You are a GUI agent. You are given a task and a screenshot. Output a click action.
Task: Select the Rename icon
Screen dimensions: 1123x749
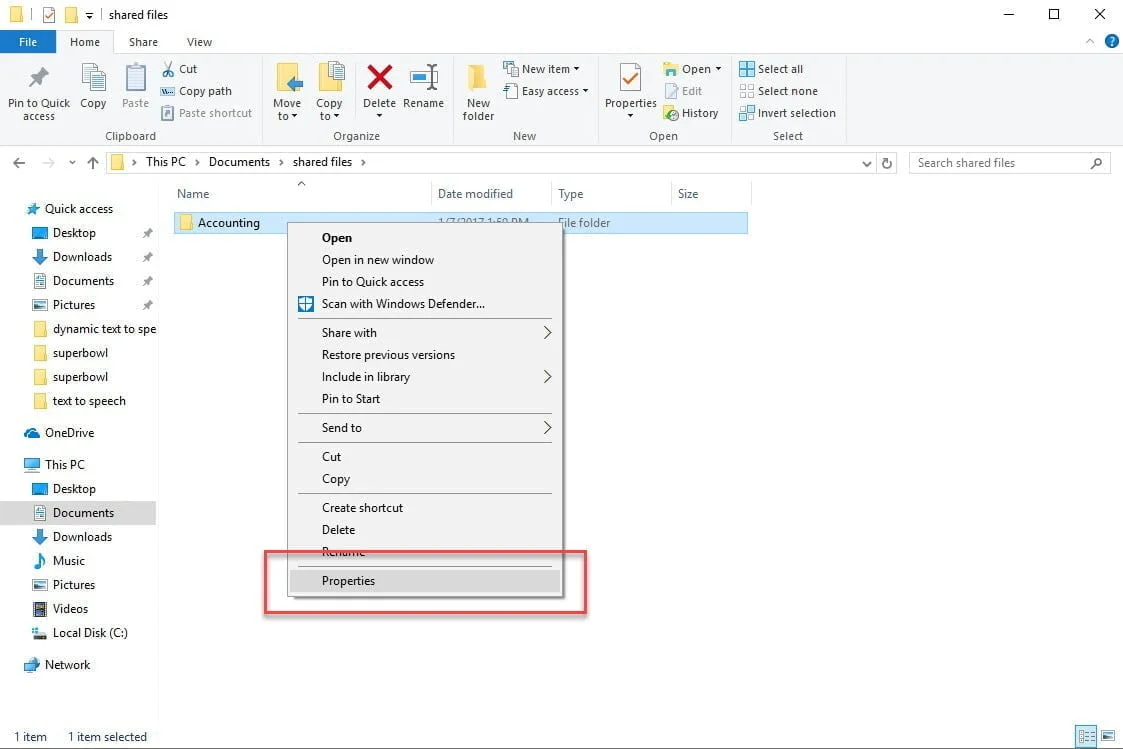click(423, 90)
